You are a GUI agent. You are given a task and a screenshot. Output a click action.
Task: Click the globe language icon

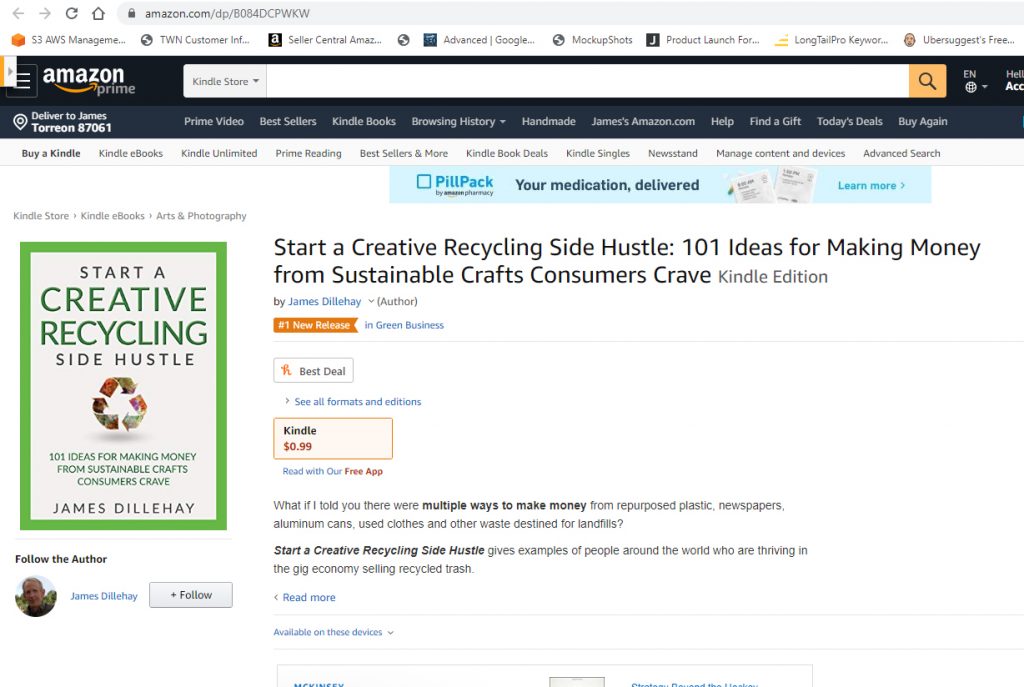click(x=971, y=87)
